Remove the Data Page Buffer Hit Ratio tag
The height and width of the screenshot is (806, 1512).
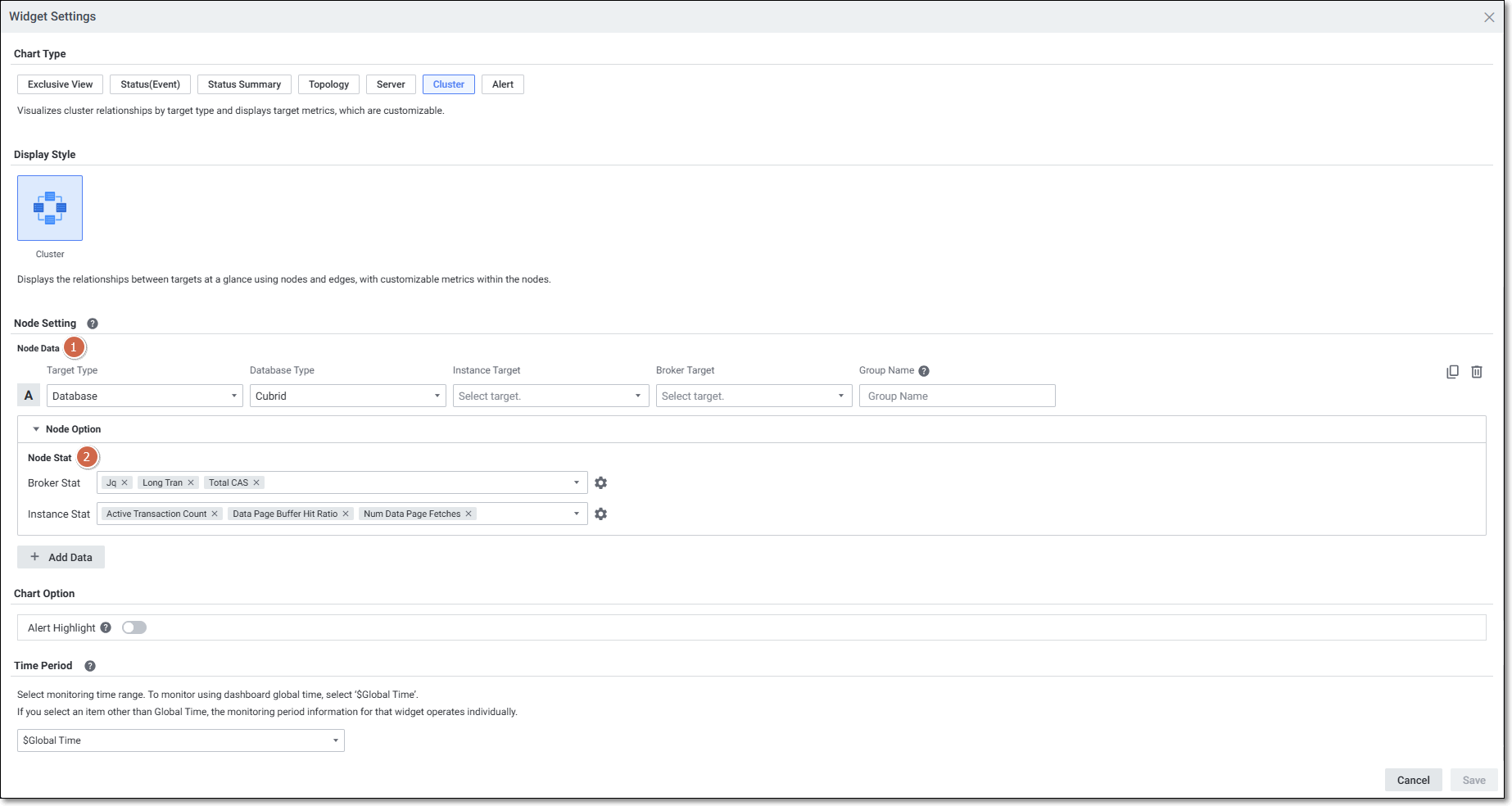tap(346, 514)
